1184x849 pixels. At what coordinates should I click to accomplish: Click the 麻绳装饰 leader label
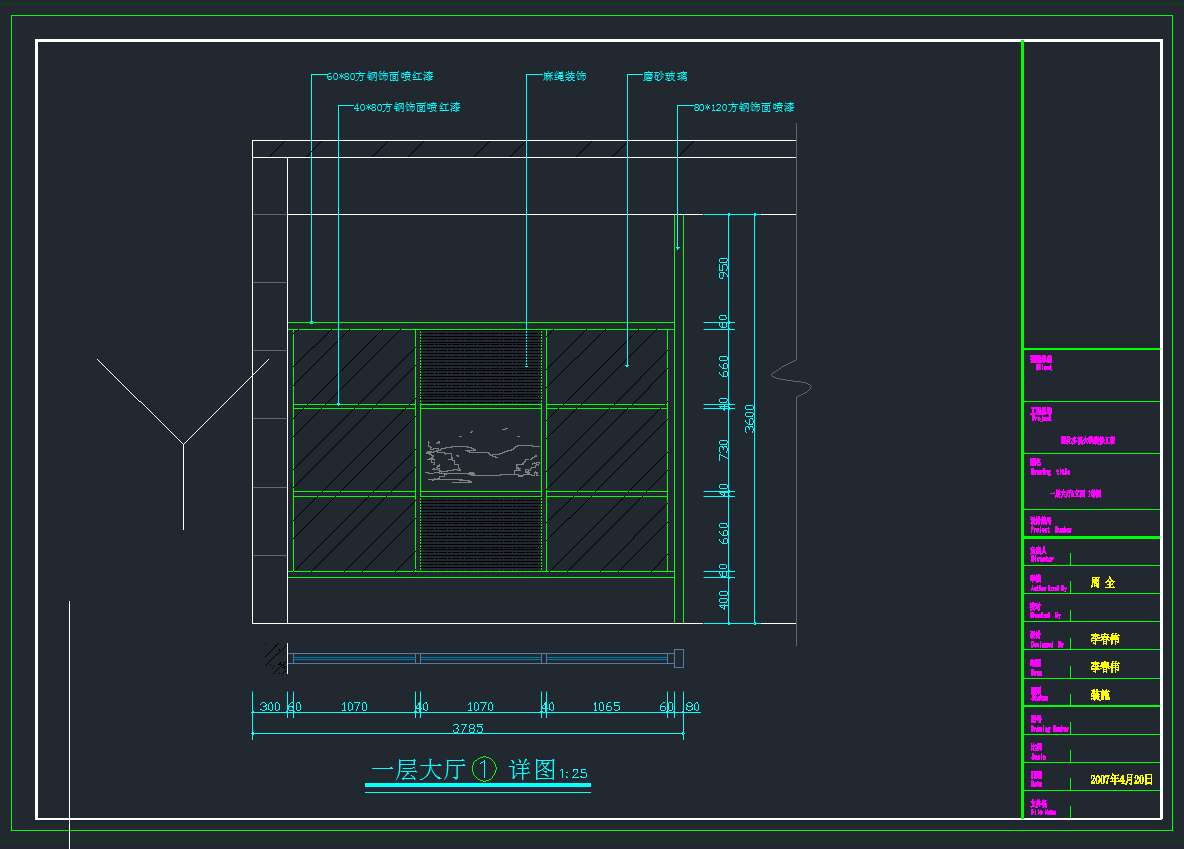(x=564, y=77)
